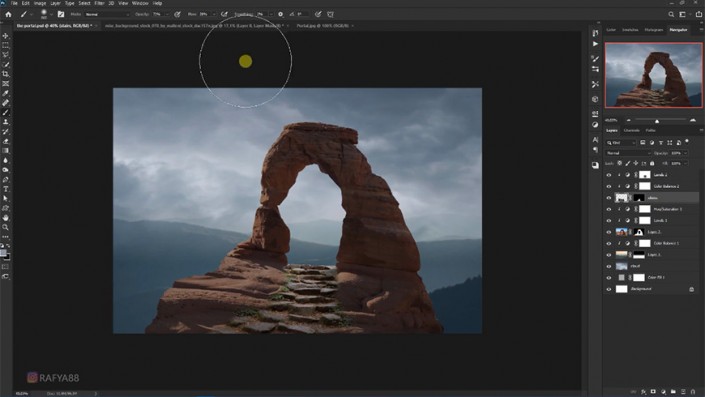
Task: Select the Move tool
Action: tap(5, 36)
